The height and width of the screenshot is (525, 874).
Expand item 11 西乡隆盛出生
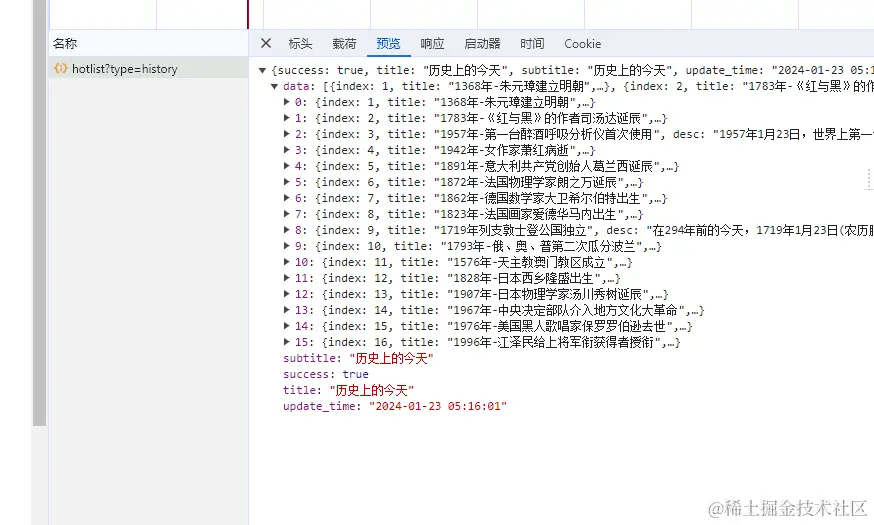(287, 278)
